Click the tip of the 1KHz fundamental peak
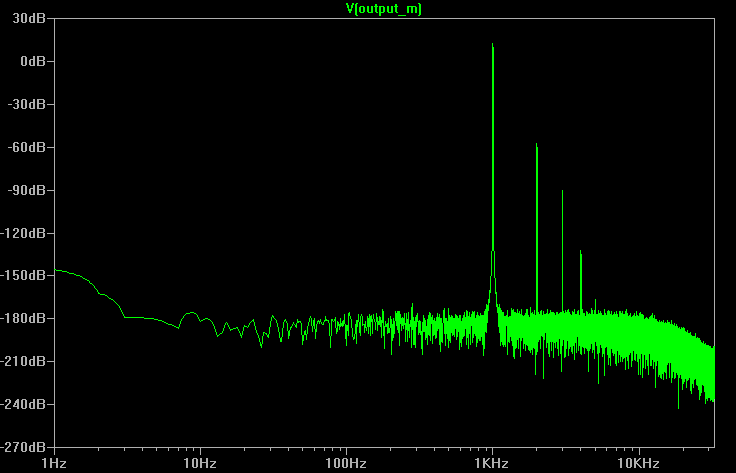Screen dimensions: 736x473 point(492,44)
